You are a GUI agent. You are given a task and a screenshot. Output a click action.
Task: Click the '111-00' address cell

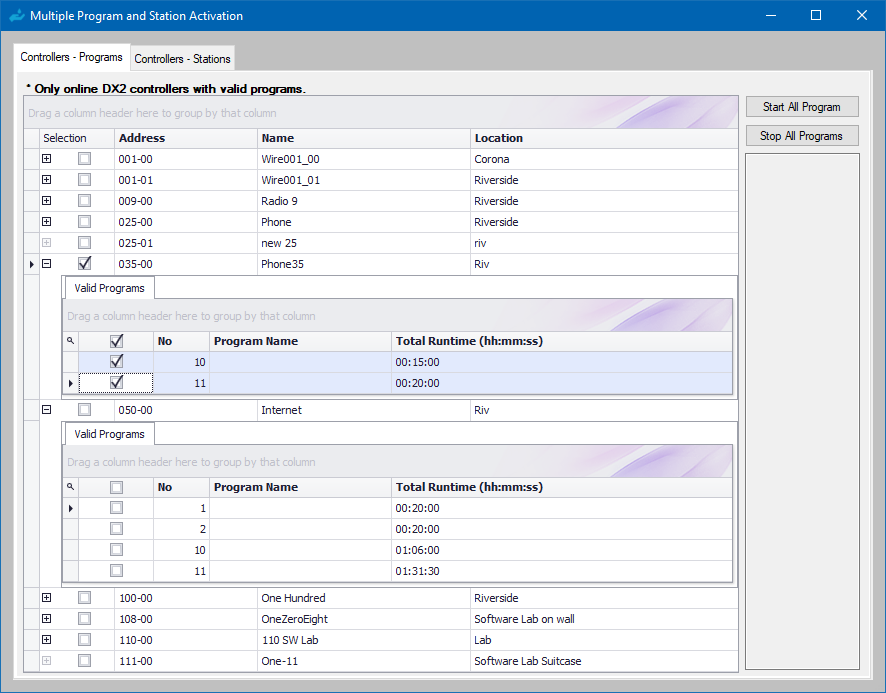pos(186,660)
